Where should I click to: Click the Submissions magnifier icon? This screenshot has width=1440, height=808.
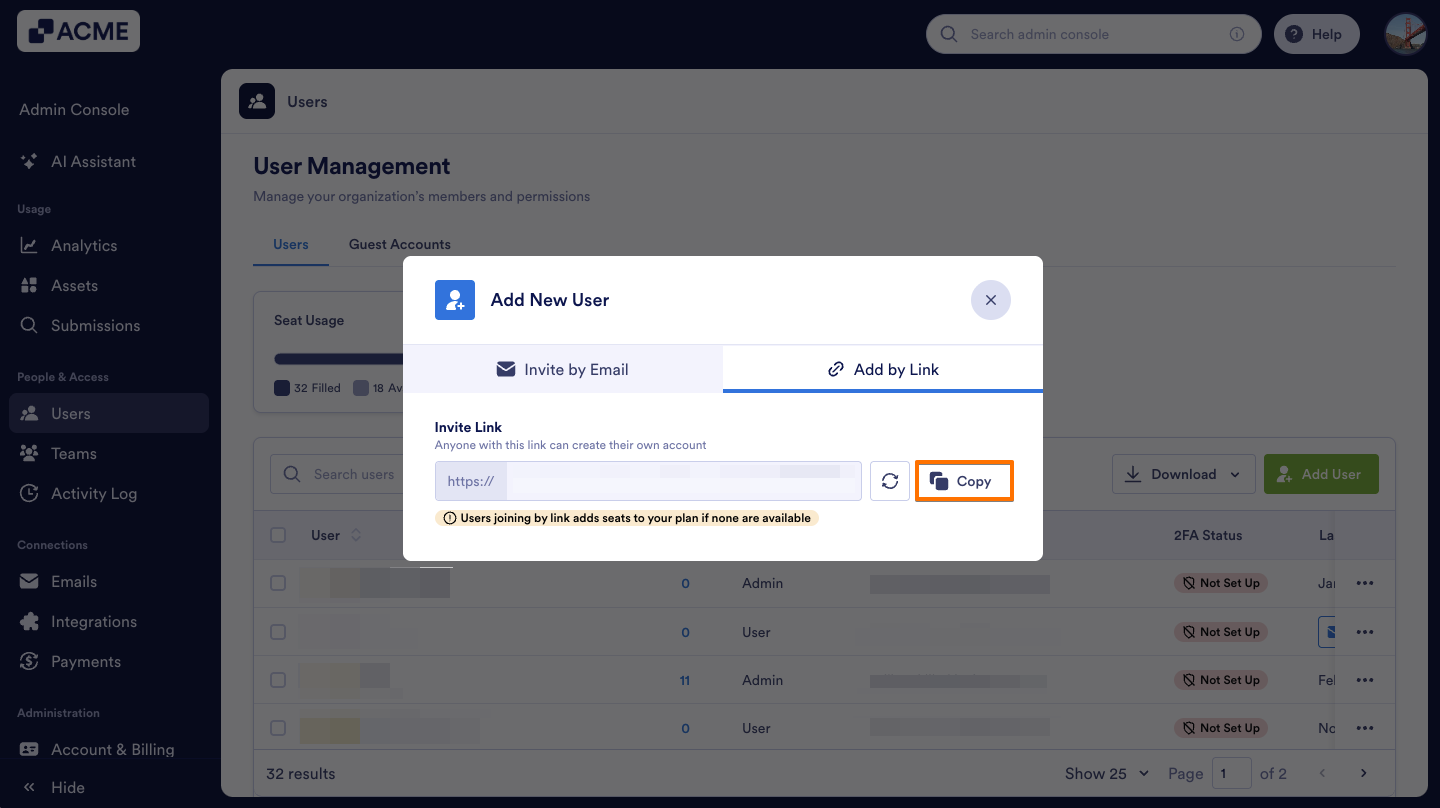point(29,325)
